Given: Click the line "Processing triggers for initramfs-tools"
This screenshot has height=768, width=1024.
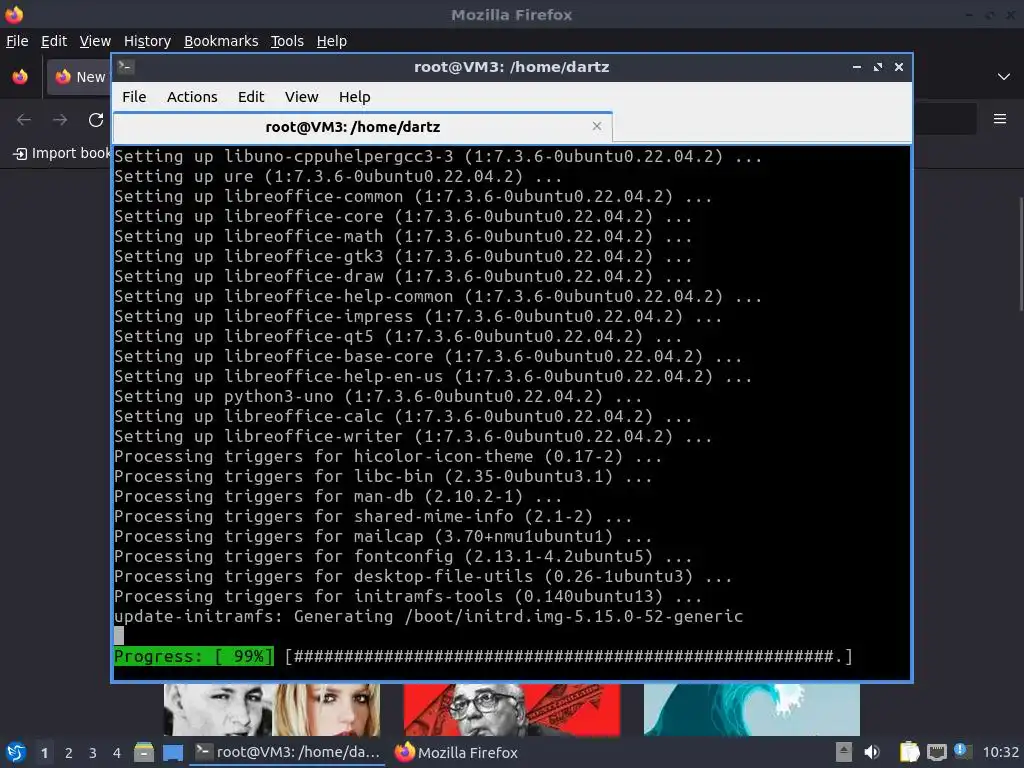Looking at the screenshot, I should 408,596.
